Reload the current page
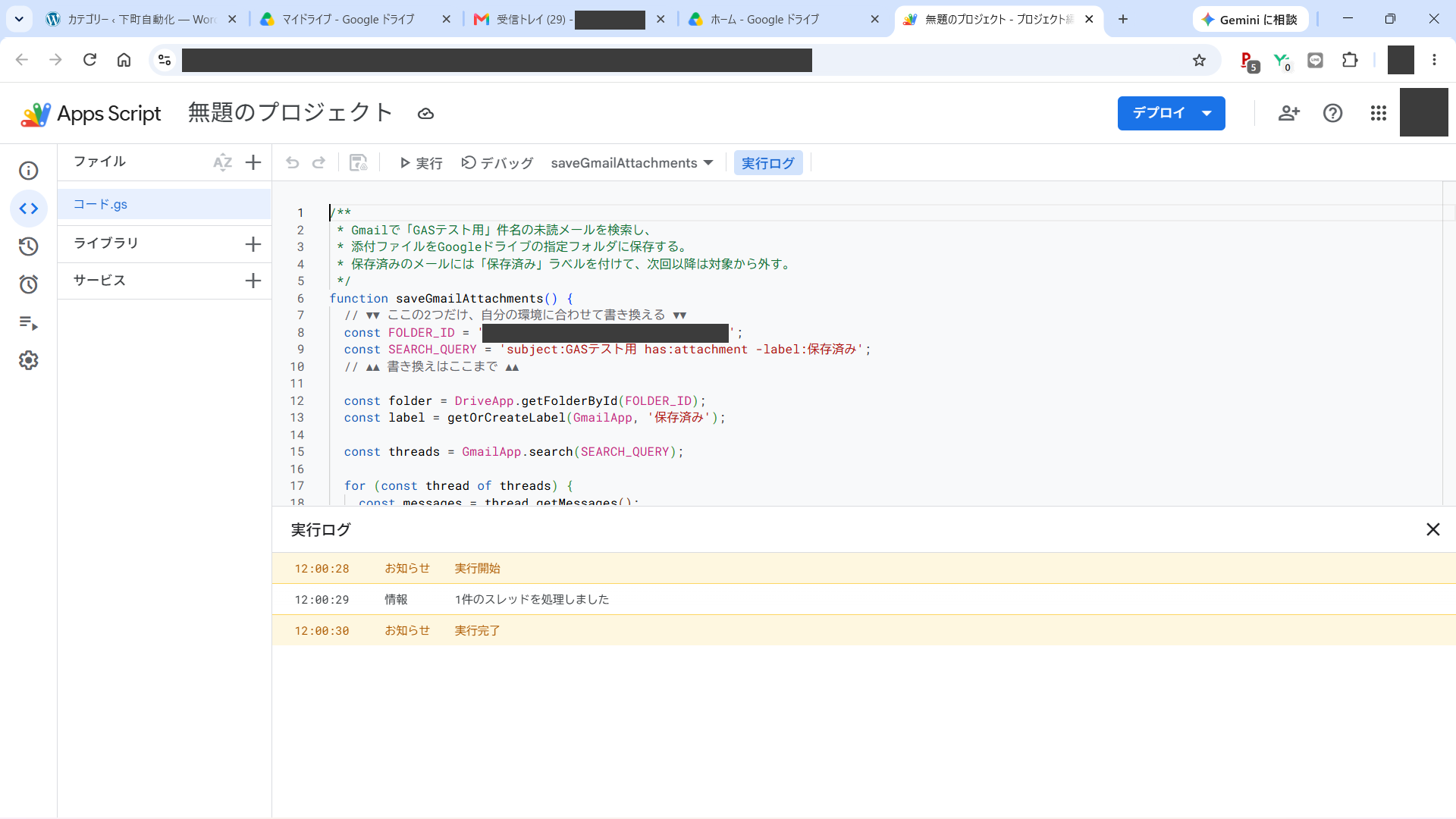 point(89,60)
